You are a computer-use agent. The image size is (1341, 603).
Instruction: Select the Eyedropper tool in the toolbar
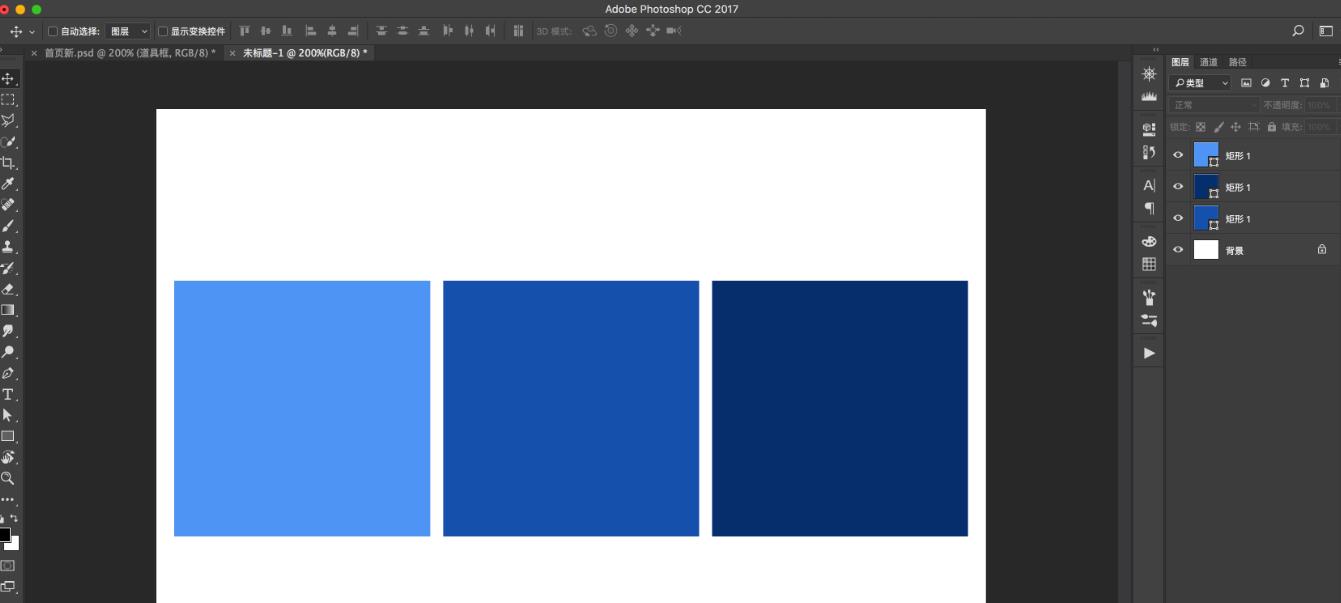pyautogui.click(x=8, y=184)
